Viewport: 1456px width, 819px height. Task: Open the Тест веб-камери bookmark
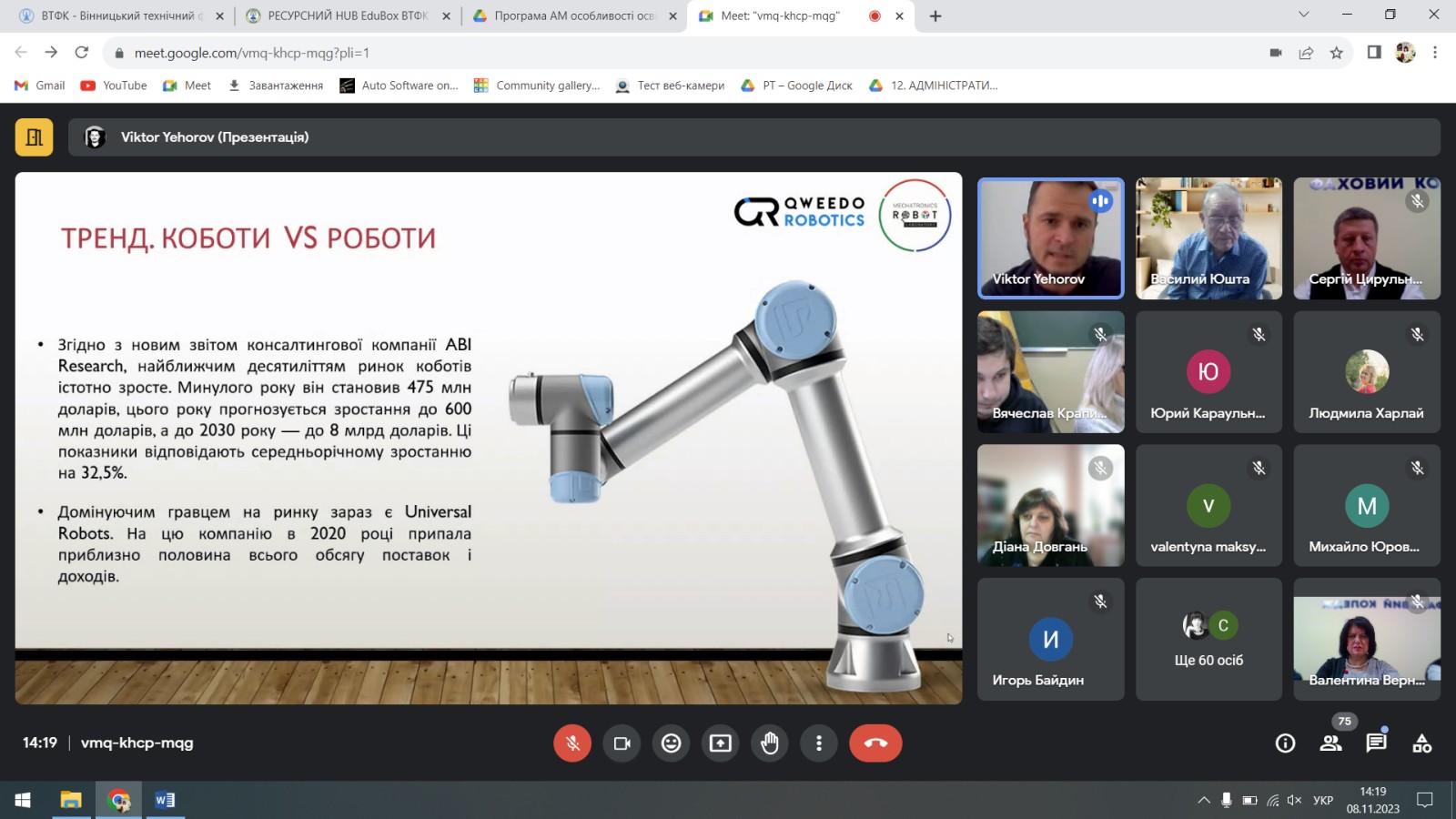[x=670, y=86]
